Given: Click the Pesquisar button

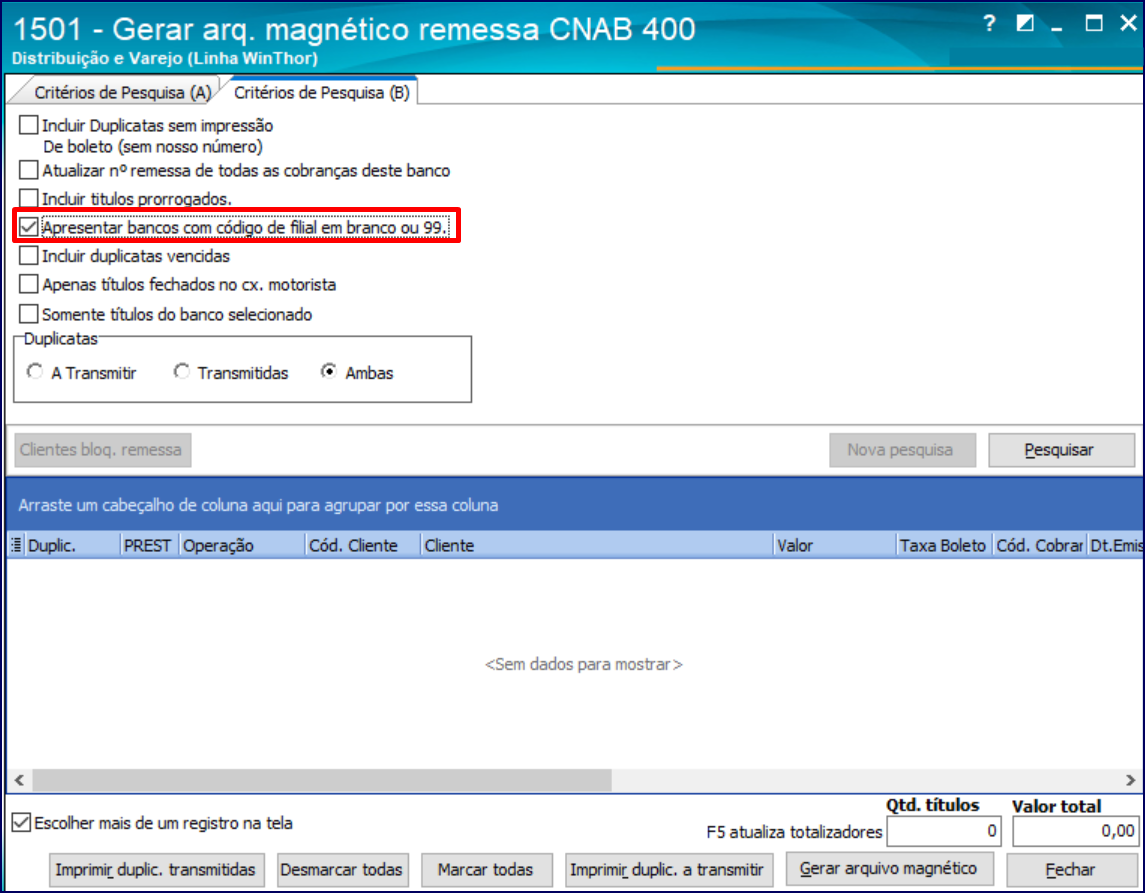Looking at the screenshot, I should [x=1061, y=450].
